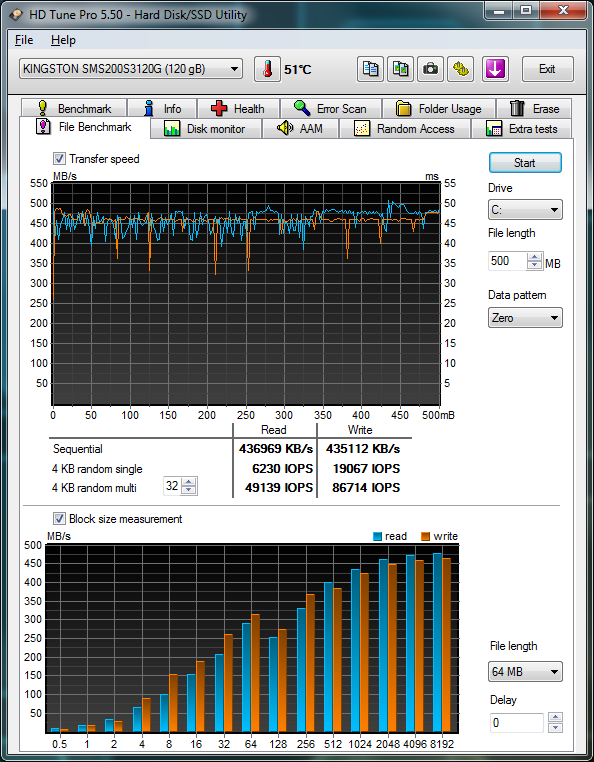The width and height of the screenshot is (594, 762).
Task: Open the Folder Usage tab
Action: (x=439, y=108)
